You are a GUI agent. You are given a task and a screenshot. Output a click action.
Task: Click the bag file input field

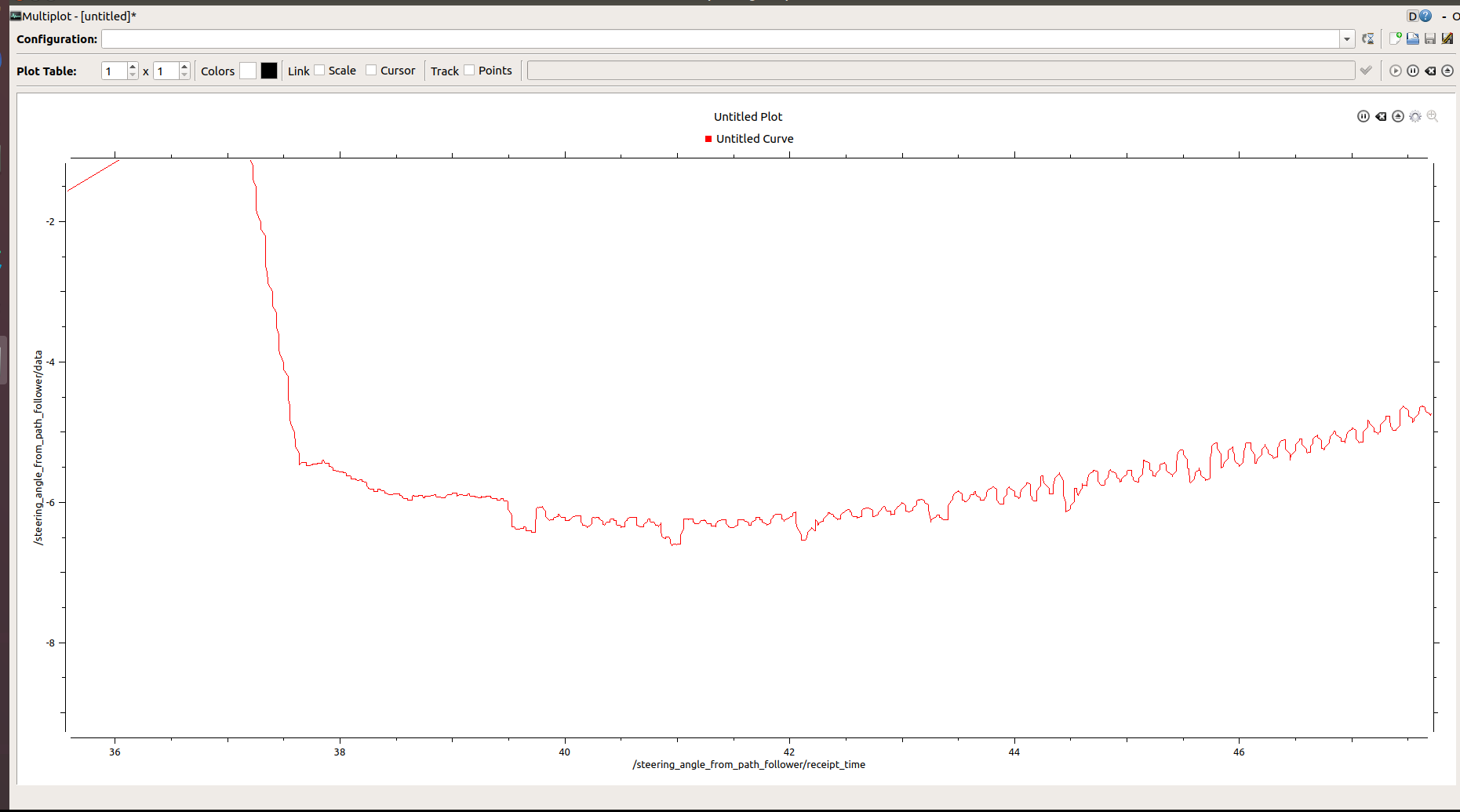[x=941, y=71]
